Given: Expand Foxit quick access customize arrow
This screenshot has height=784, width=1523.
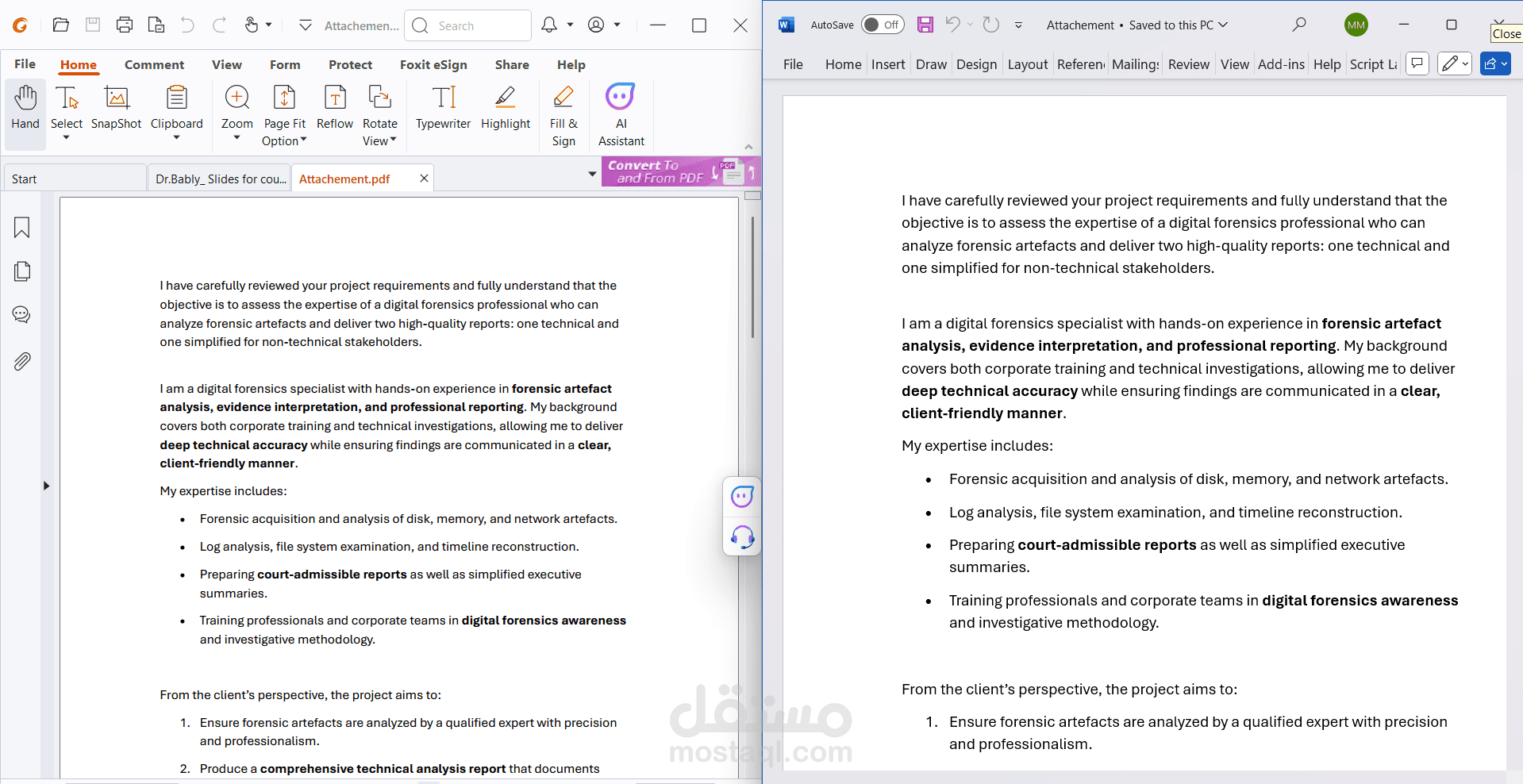Looking at the screenshot, I should [x=306, y=25].
